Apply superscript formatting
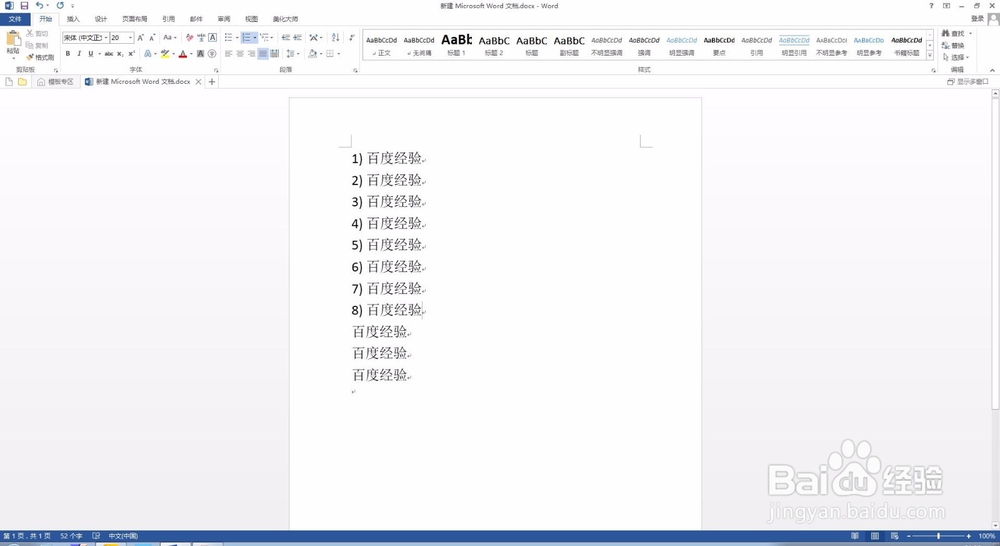The height and width of the screenshot is (546, 1000). pyautogui.click(x=131, y=54)
